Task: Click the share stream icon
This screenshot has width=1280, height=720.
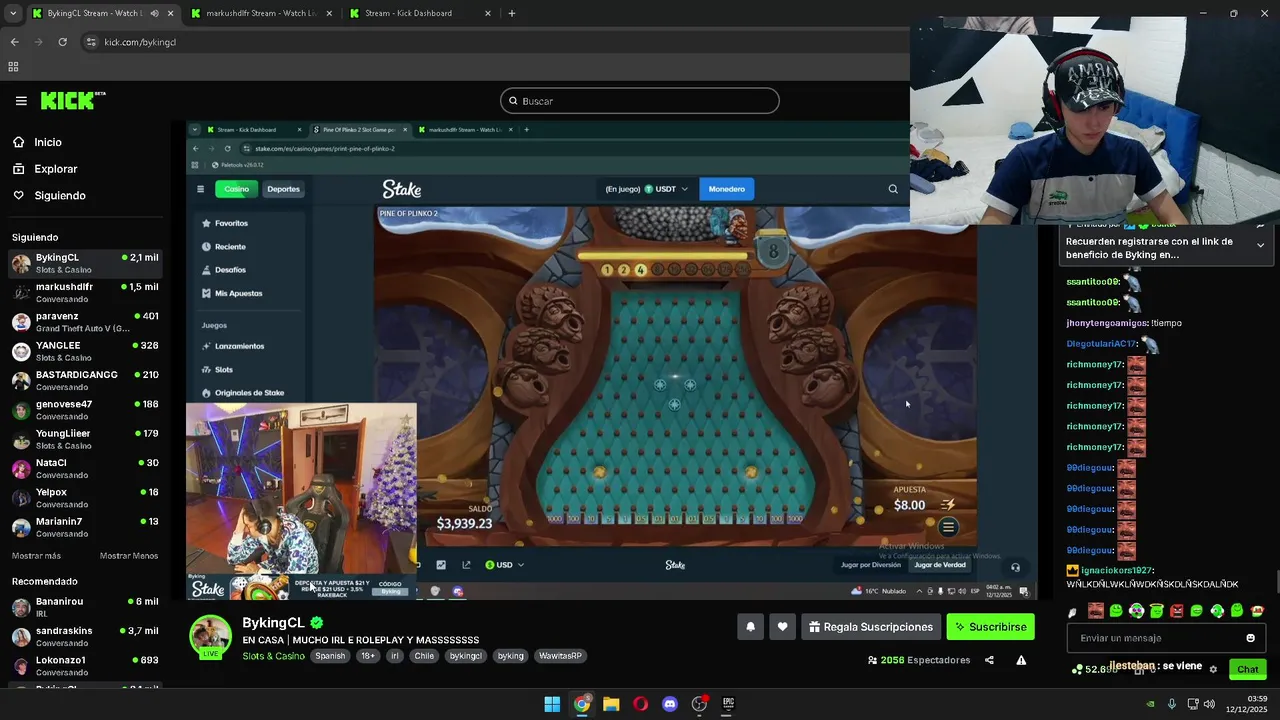Action: click(x=989, y=660)
